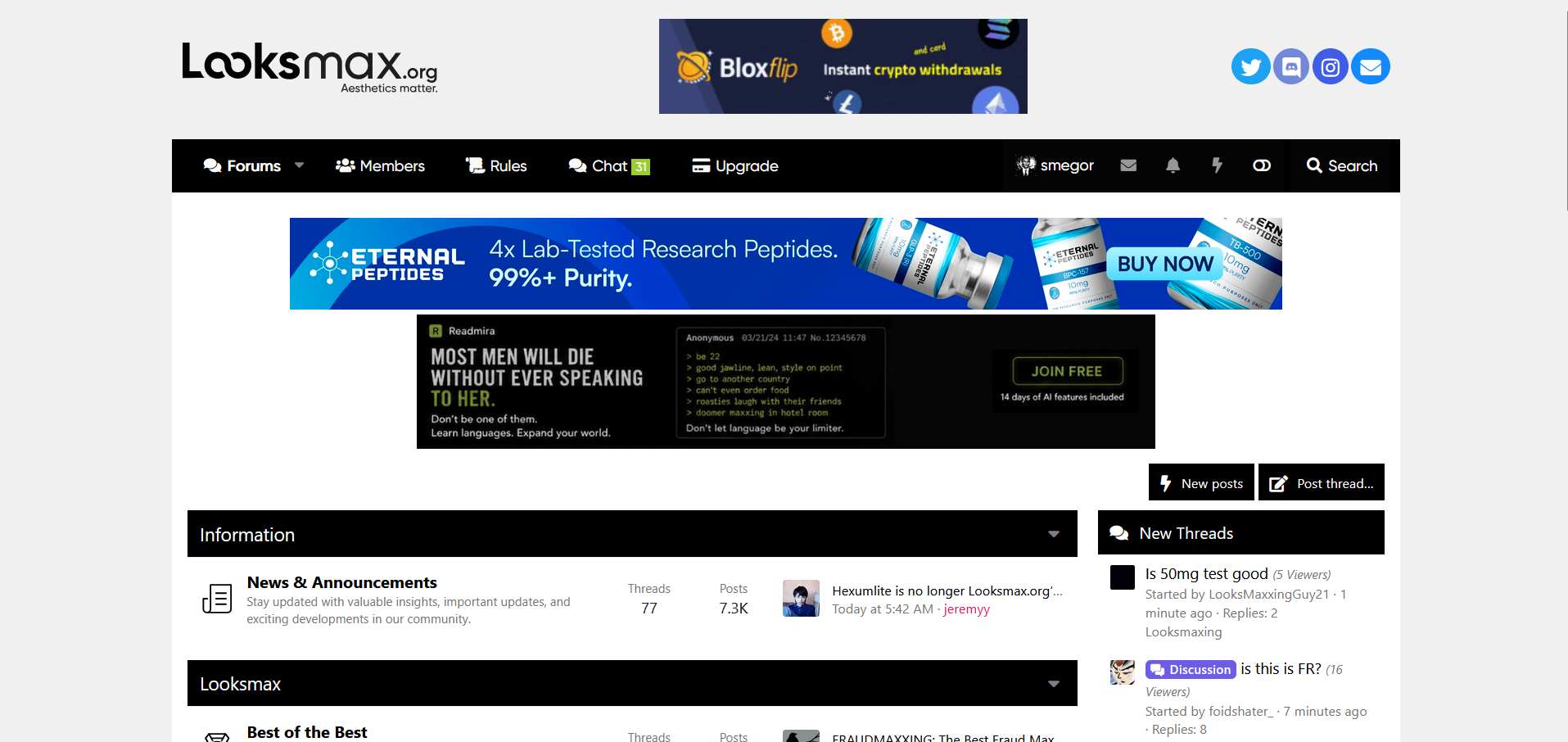1568x742 pixels.
Task: Open the Upgrade menu item
Action: point(735,165)
